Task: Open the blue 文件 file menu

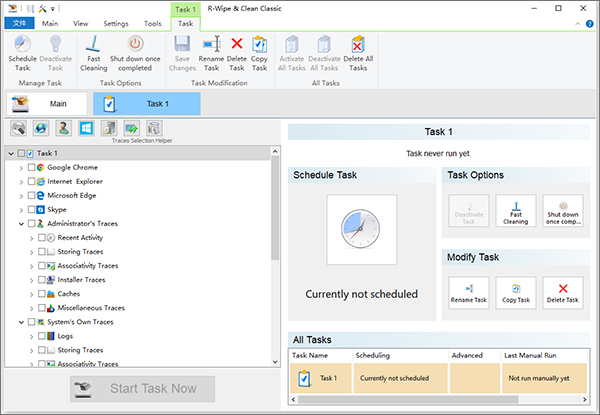Action: tap(20, 23)
